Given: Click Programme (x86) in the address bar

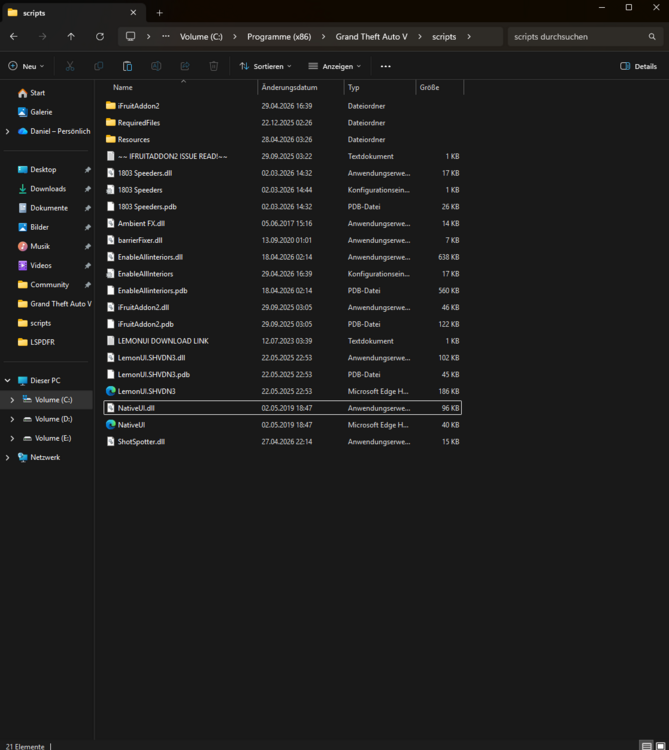Looking at the screenshot, I should 279,36.
